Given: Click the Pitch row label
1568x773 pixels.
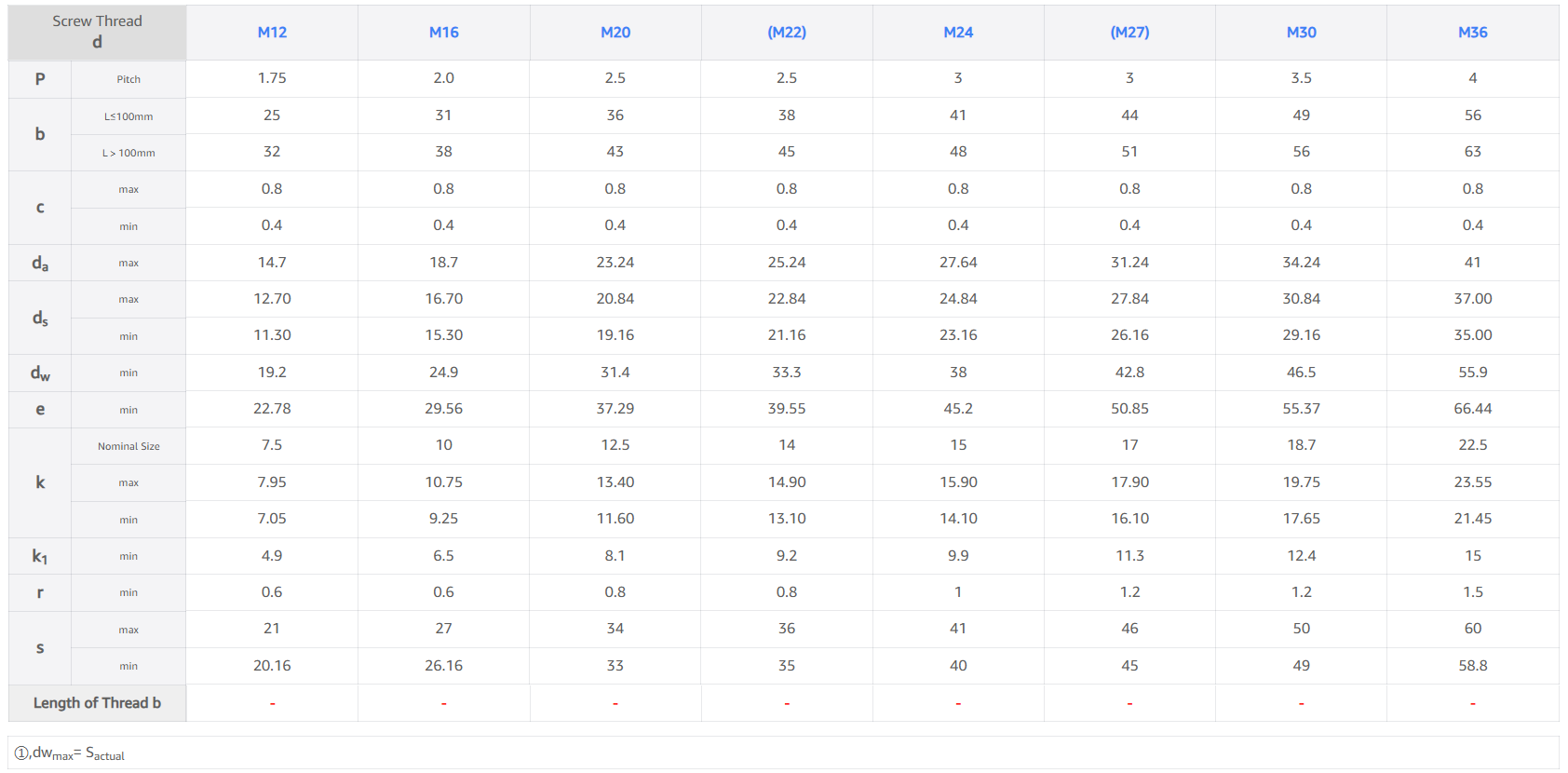Looking at the screenshot, I should pyautogui.click(x=128, y=79).
